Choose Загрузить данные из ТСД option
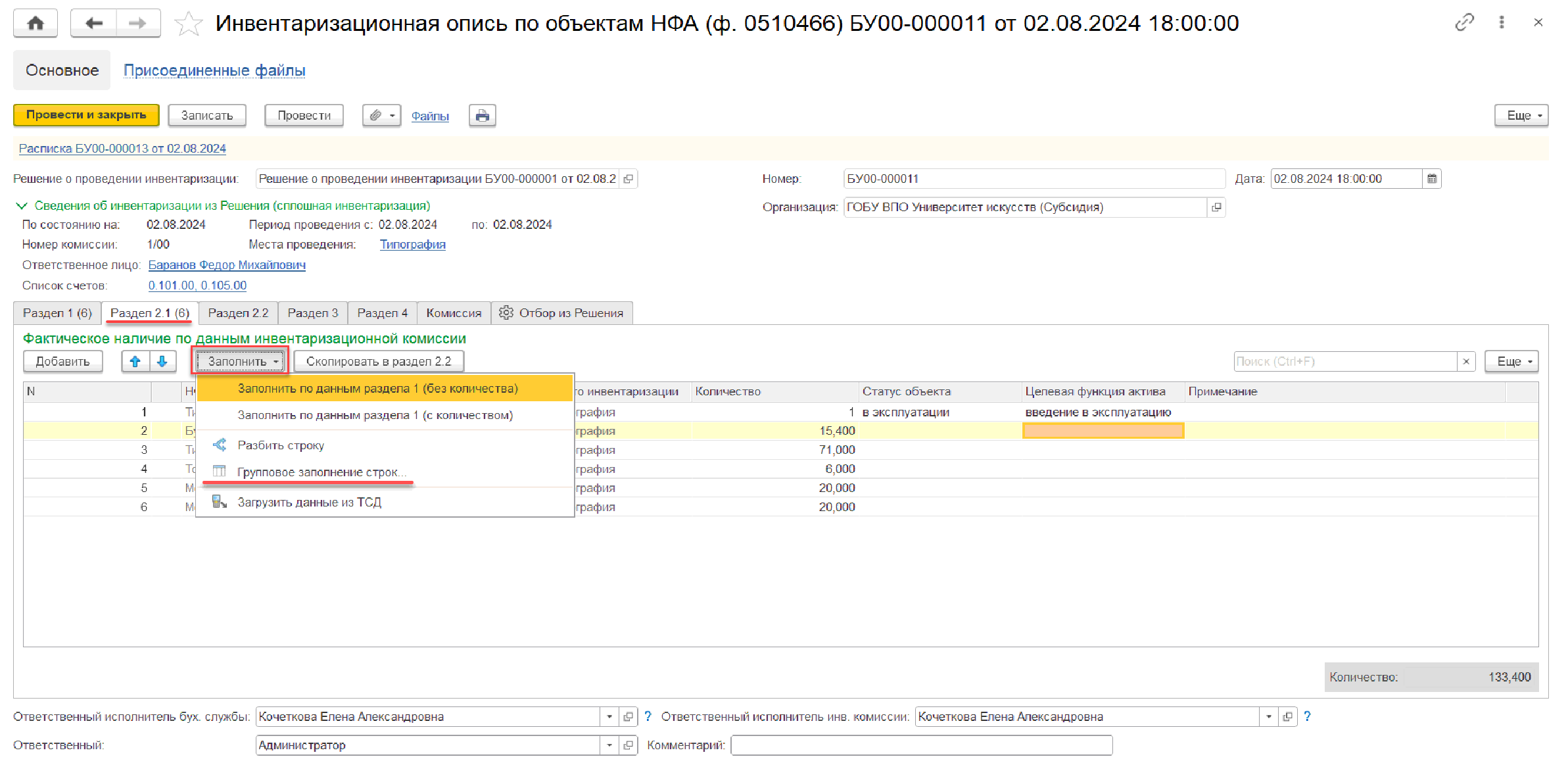The width and height of the screenshot is (1568, 765). [x=309, y=503]
